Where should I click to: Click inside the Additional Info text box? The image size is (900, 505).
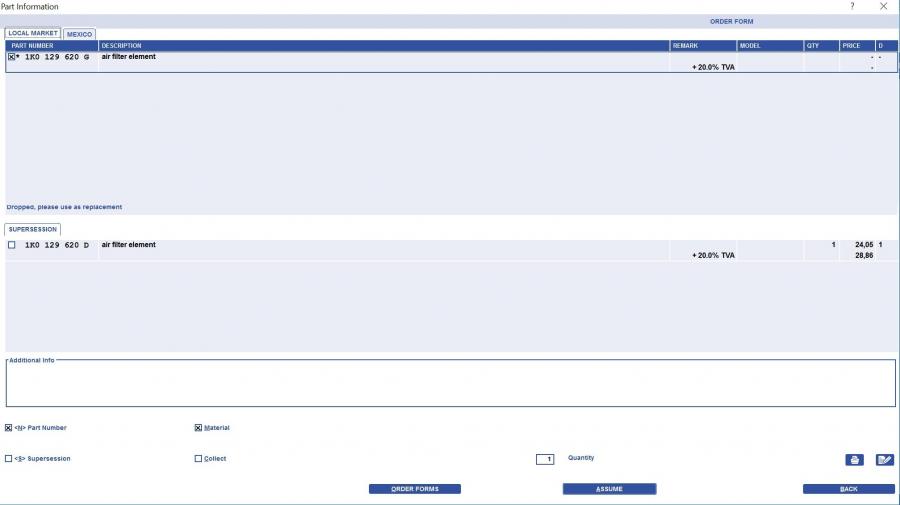450,385
